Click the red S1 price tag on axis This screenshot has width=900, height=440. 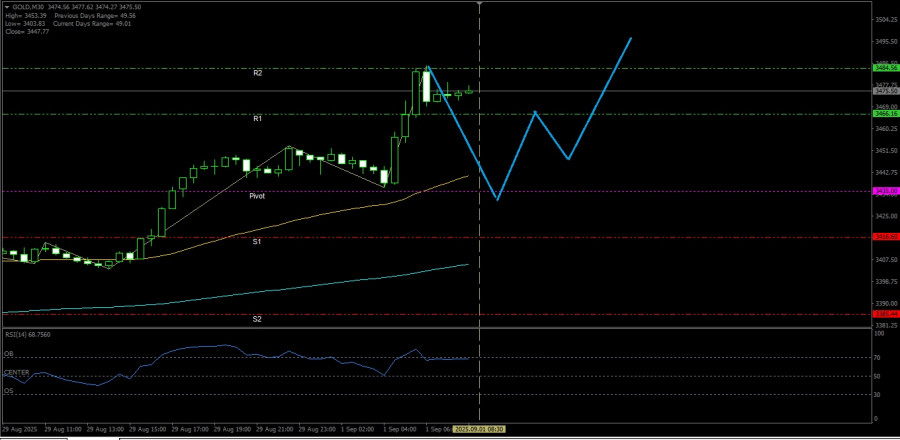click(x=885, y=237)
